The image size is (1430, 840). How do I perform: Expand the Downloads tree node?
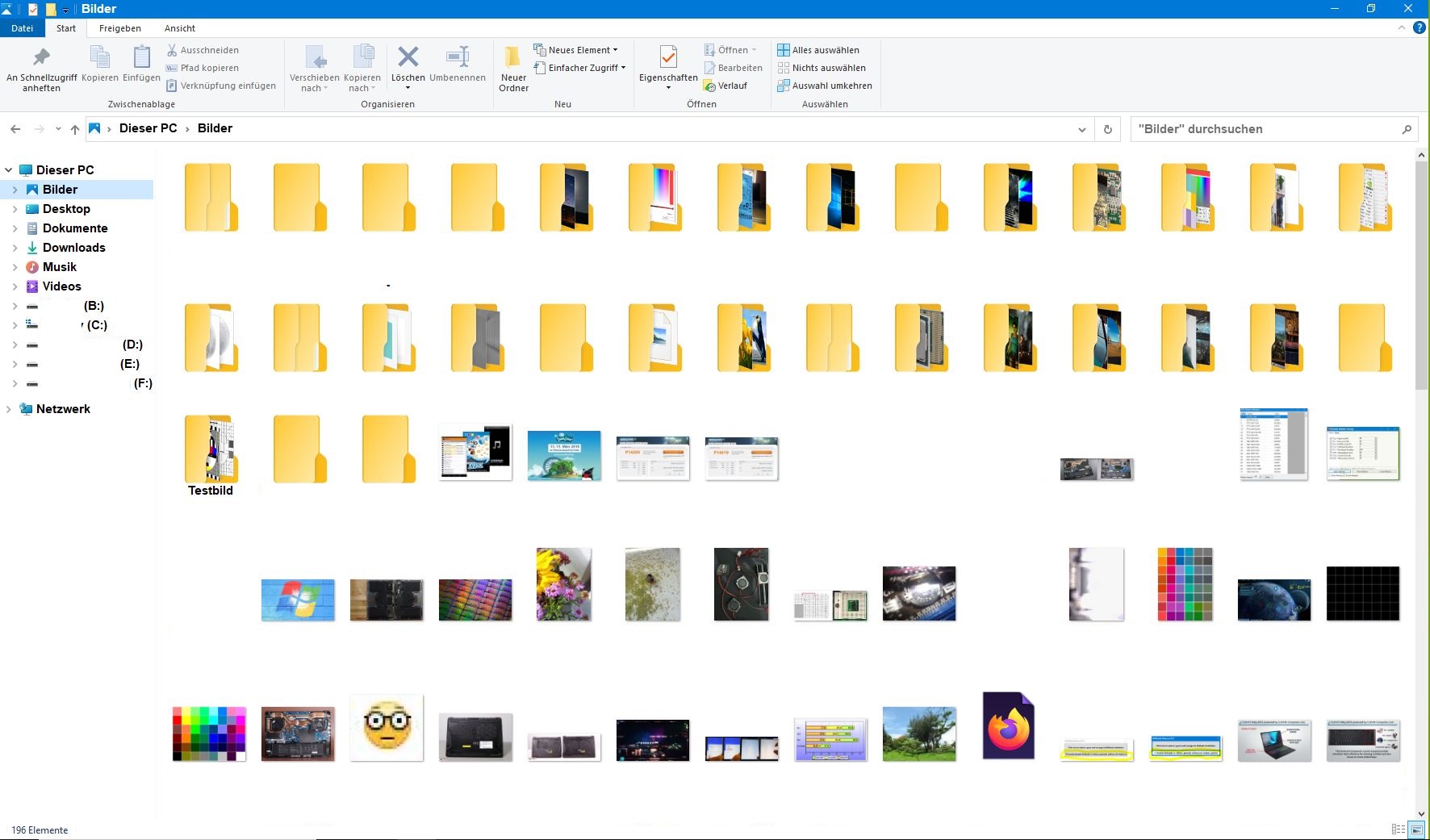pyautogui.click(x=15, y=248)
